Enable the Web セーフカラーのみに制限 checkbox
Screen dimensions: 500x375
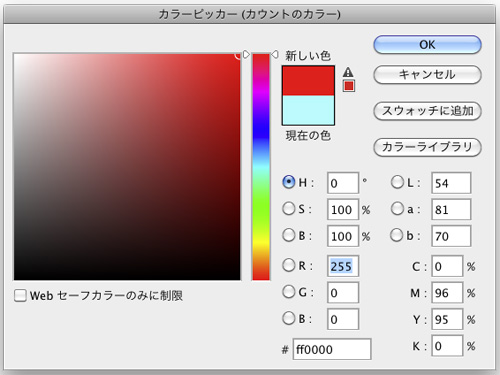point(20,295)
